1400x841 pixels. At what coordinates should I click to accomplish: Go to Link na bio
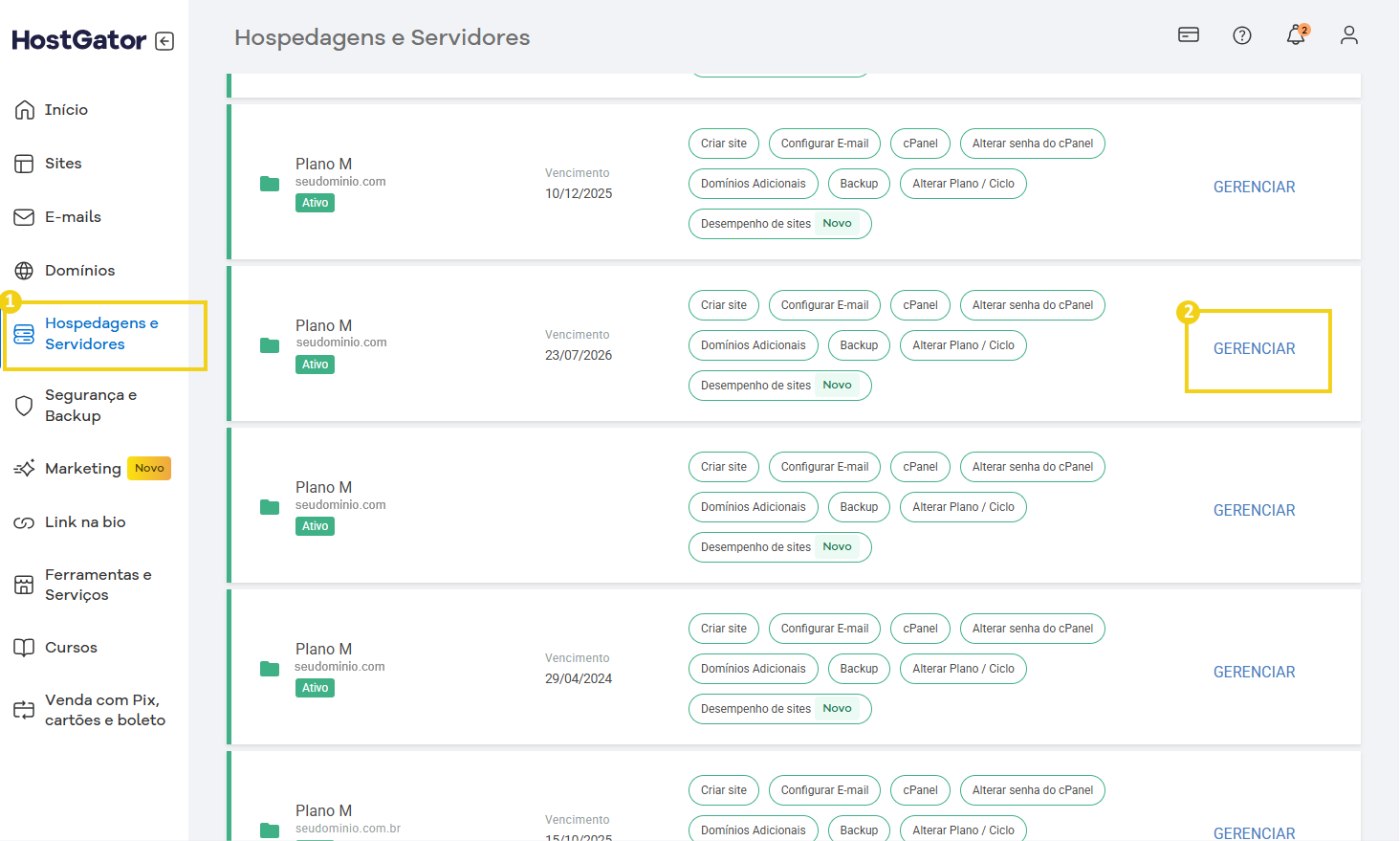click(x=85, y=522)
